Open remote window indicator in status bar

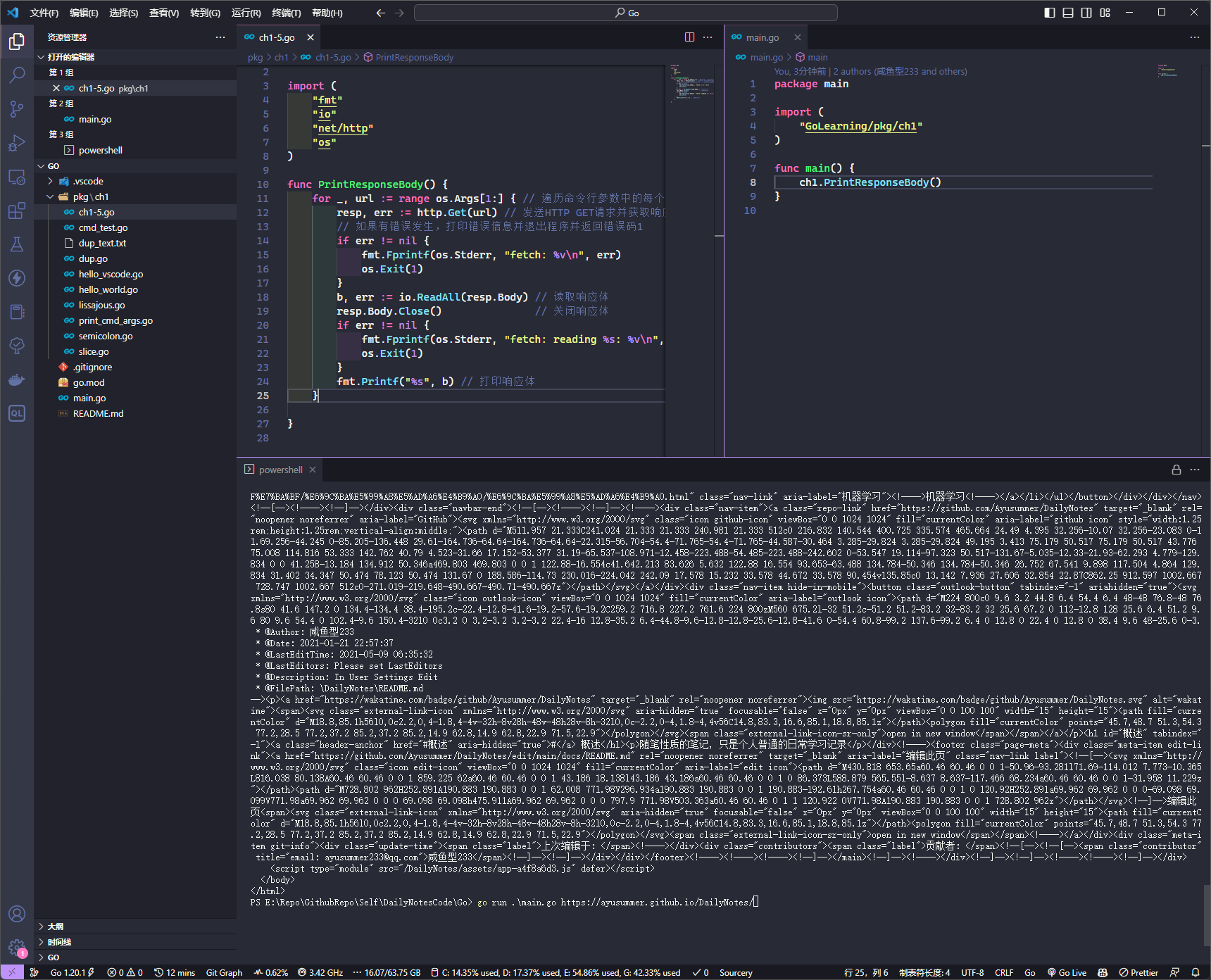point(12,972)
